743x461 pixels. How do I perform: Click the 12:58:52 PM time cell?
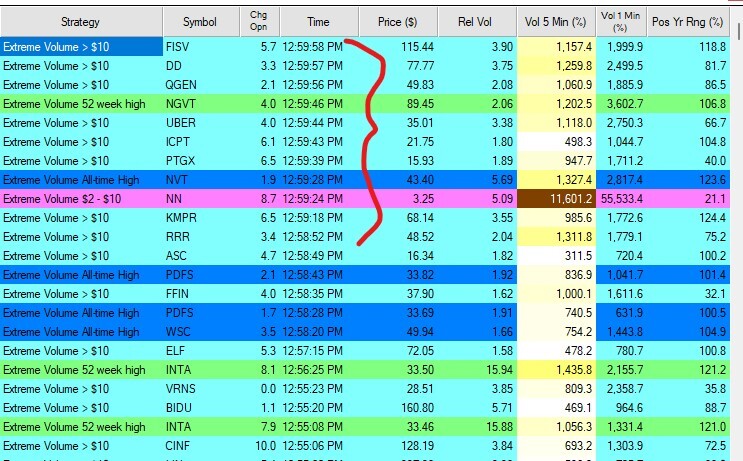point(313,237)
